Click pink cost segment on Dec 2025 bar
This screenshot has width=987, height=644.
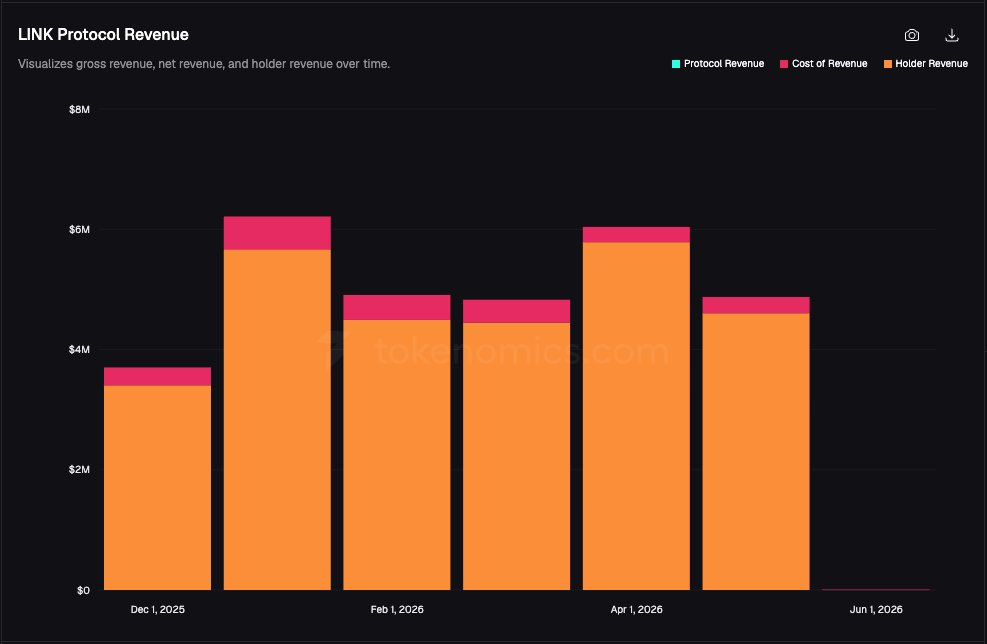(157, 376)
